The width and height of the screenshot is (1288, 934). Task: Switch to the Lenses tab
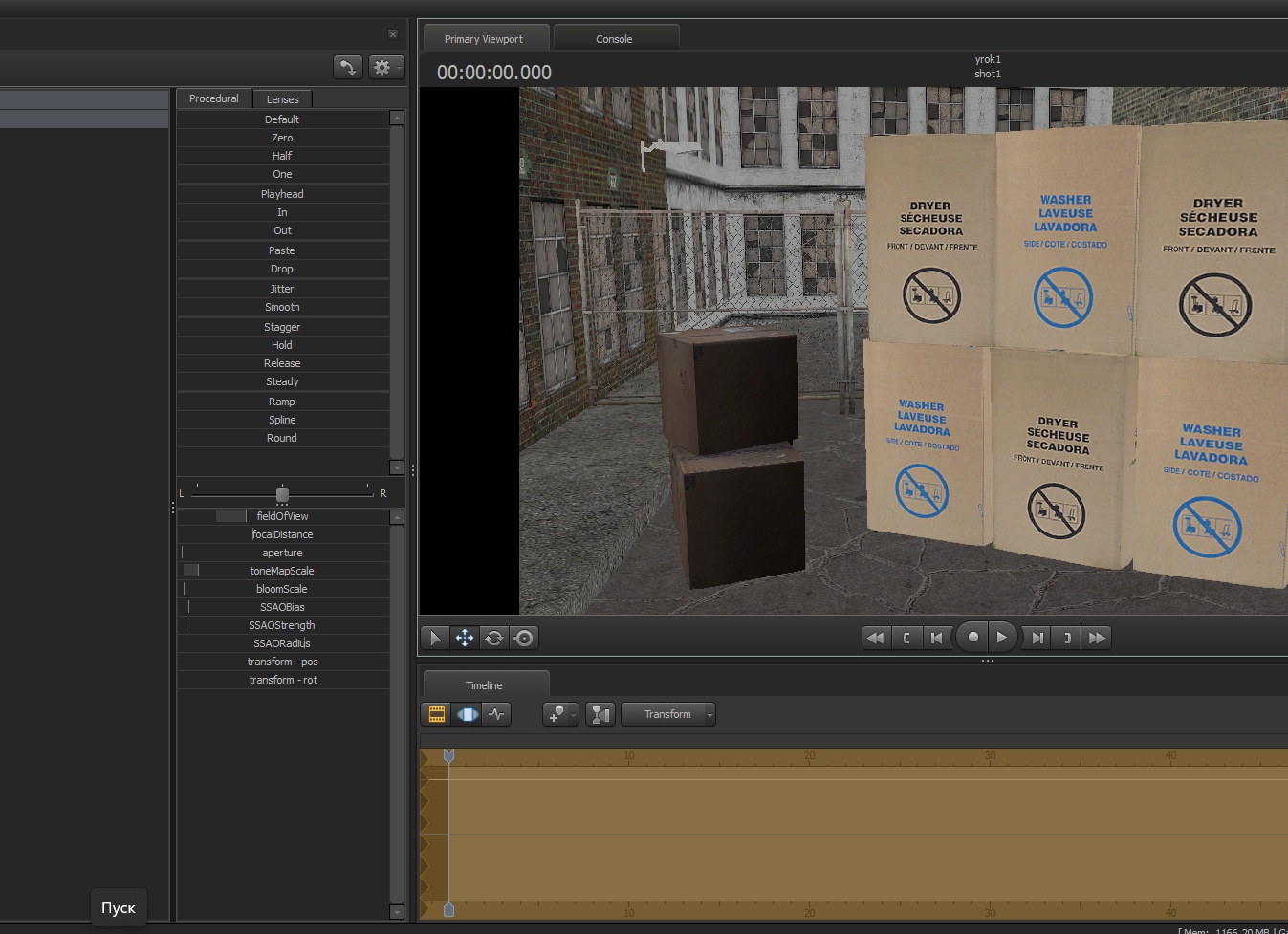282,99
